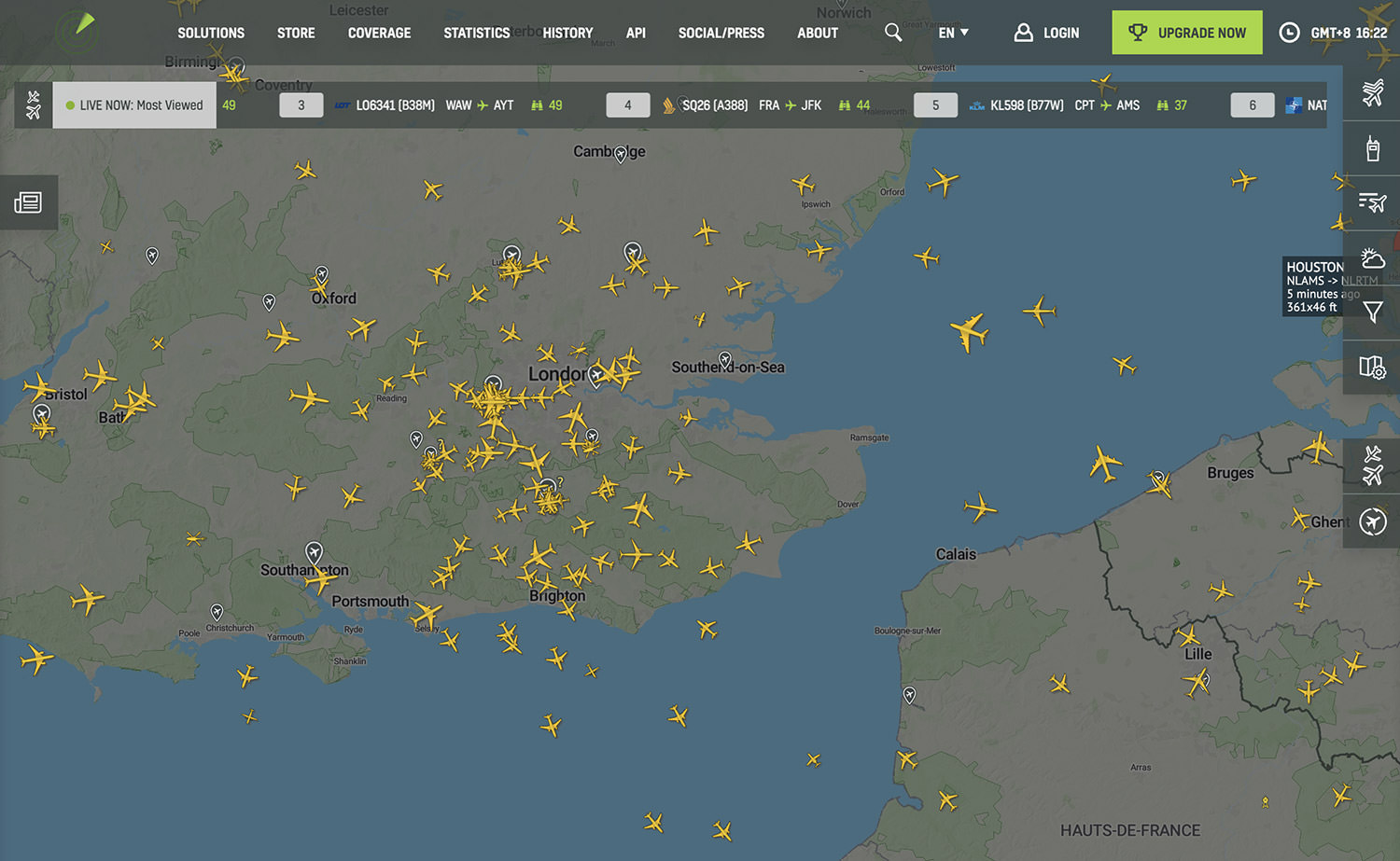The image size is (1400, 861).
Task: Open the news panel icon
Action: point(28,202)
